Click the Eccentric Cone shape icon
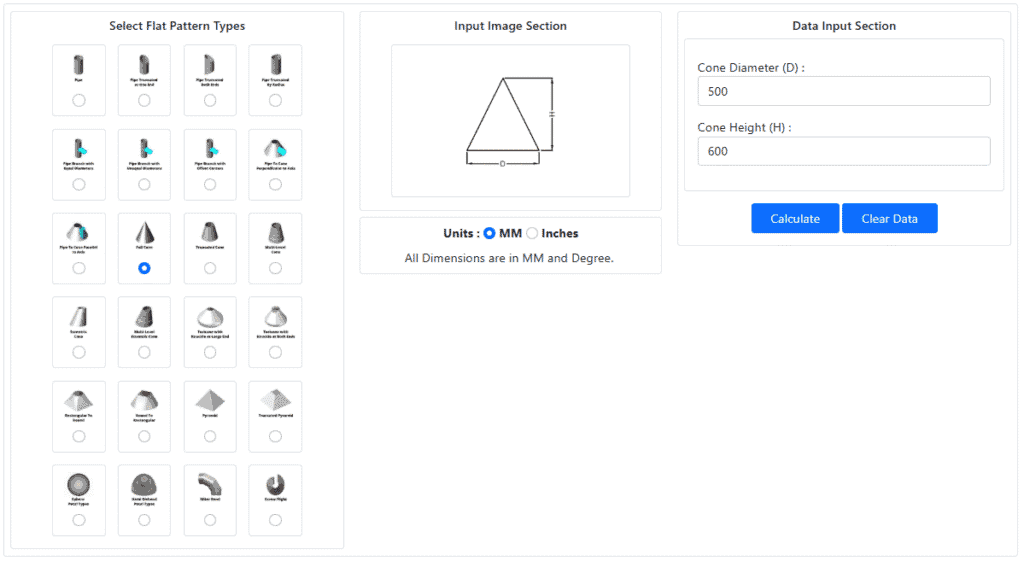Image resolution: width=1024 pixels, height=561 pixels. 78,317
